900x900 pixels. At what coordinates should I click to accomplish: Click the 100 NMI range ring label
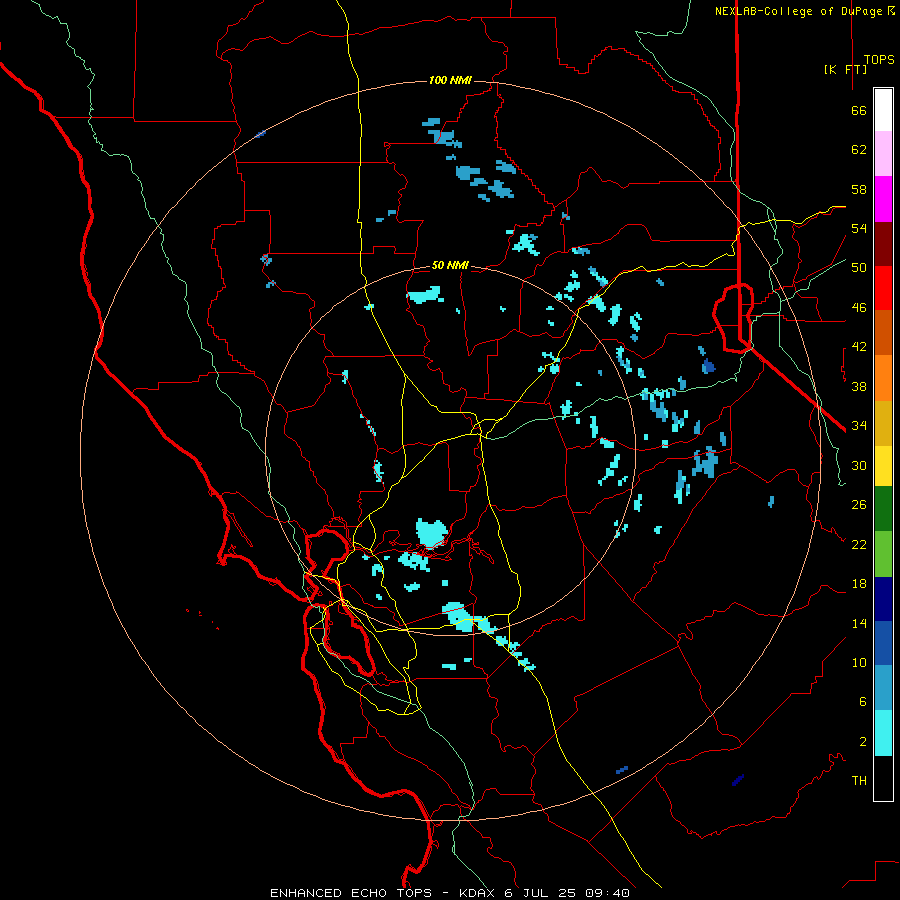tap(450, 80)
